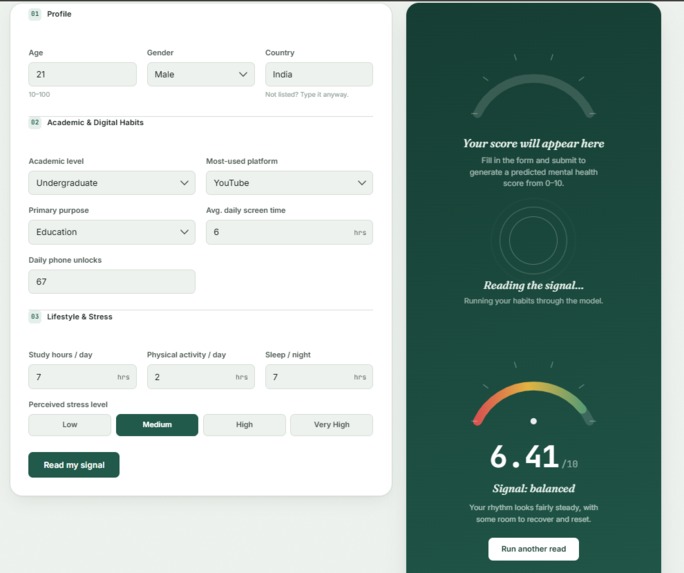Expand the Academic level dropdown
The height and width of the screenshot is (573, 684).
click(112, 183)
